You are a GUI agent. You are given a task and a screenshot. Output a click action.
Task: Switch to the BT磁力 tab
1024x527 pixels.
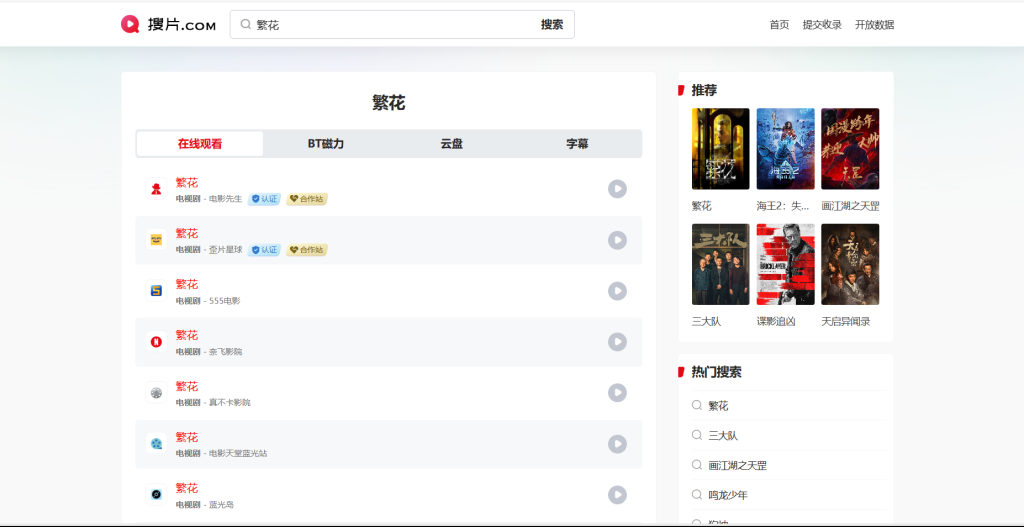[326, 144]
